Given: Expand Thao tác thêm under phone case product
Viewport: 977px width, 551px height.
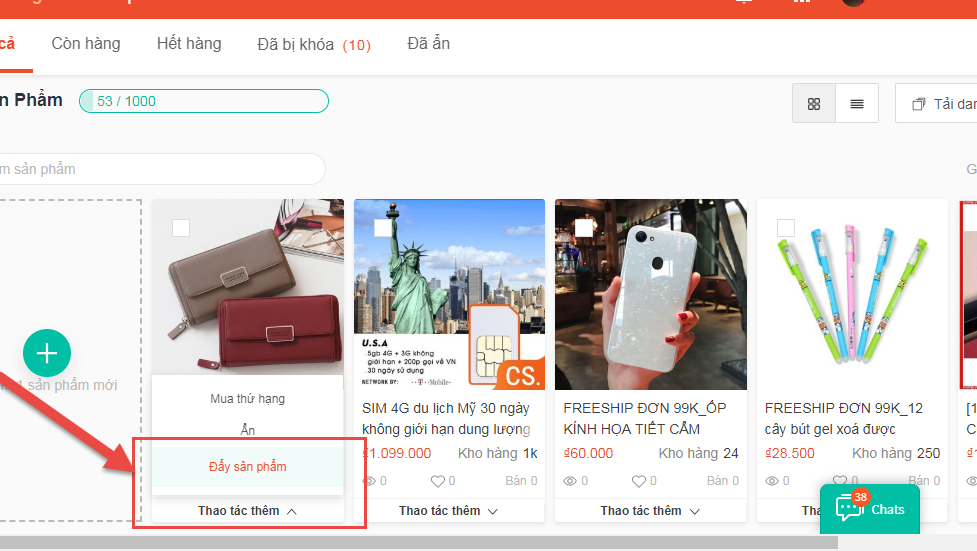Looking at the screenshot, I should click(650, 511).
